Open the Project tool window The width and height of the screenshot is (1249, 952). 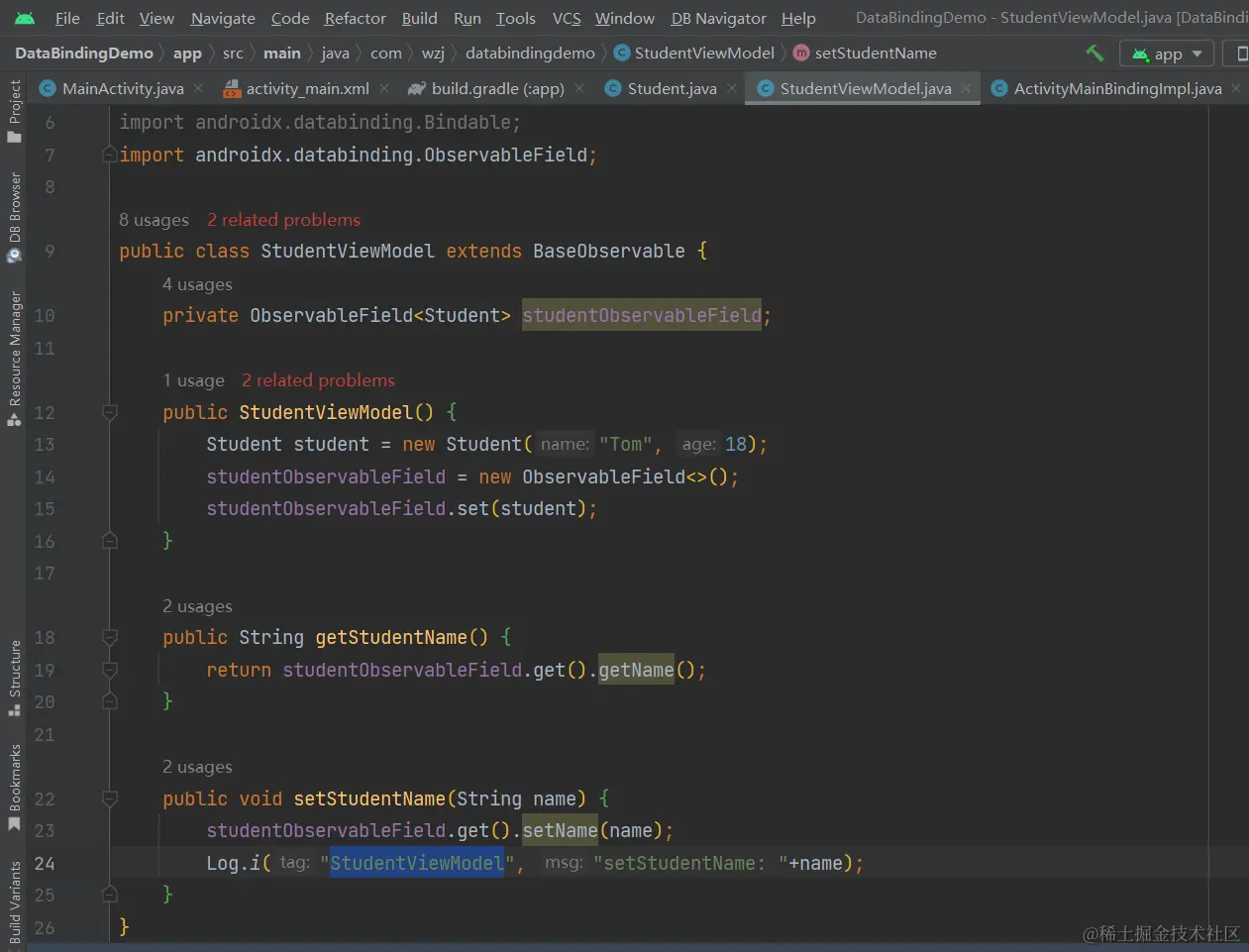[14, 111]
